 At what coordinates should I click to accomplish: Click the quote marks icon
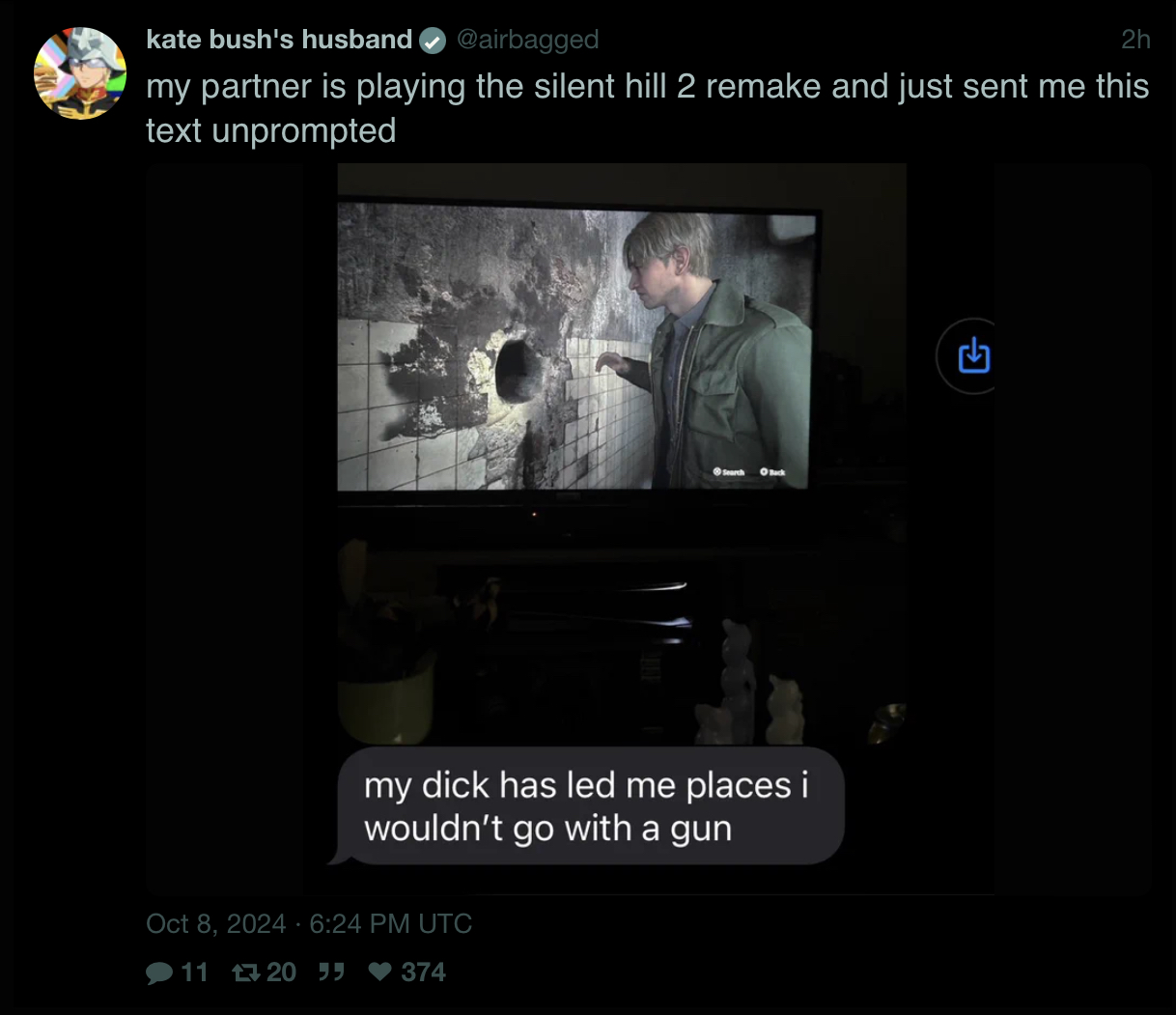(331, 972)
